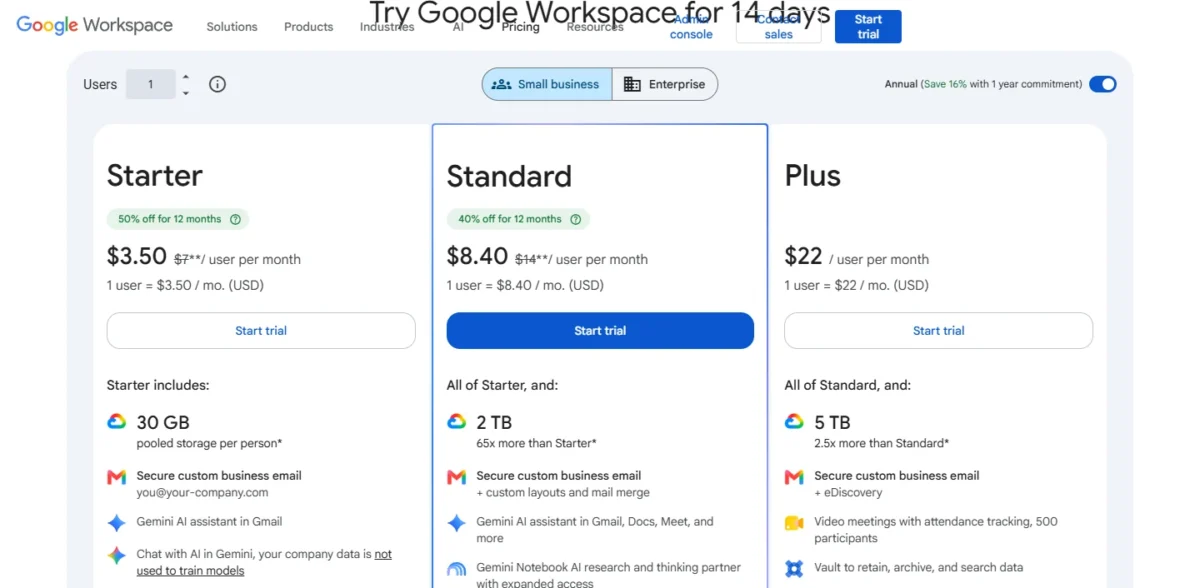1200x588 pixels.
Task: Click 'pooled storage per person*' text
Action: 209,443
